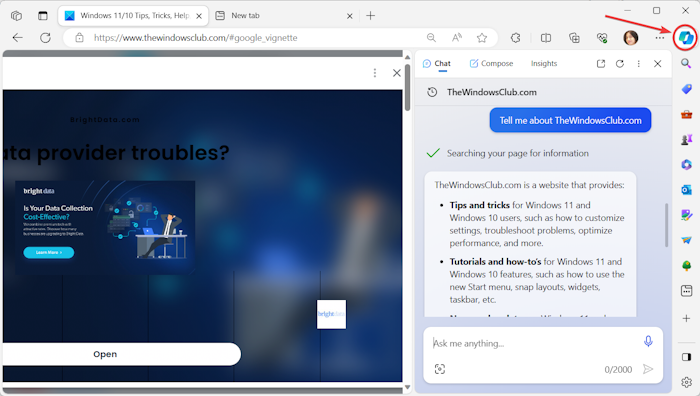Open the Designer sidebar icon
The image size is (700, 396).
(x=686, y=215)
